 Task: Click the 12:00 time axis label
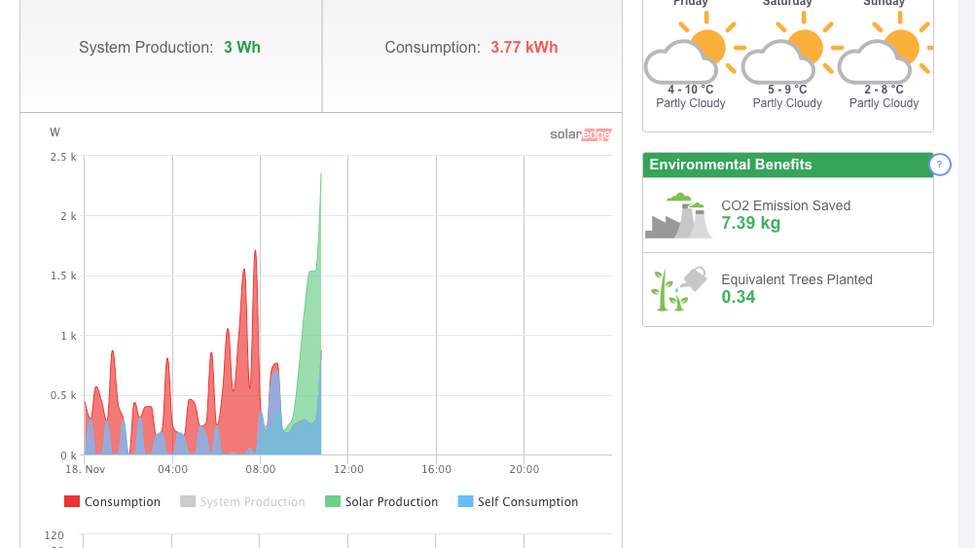(x=348, y=469)
